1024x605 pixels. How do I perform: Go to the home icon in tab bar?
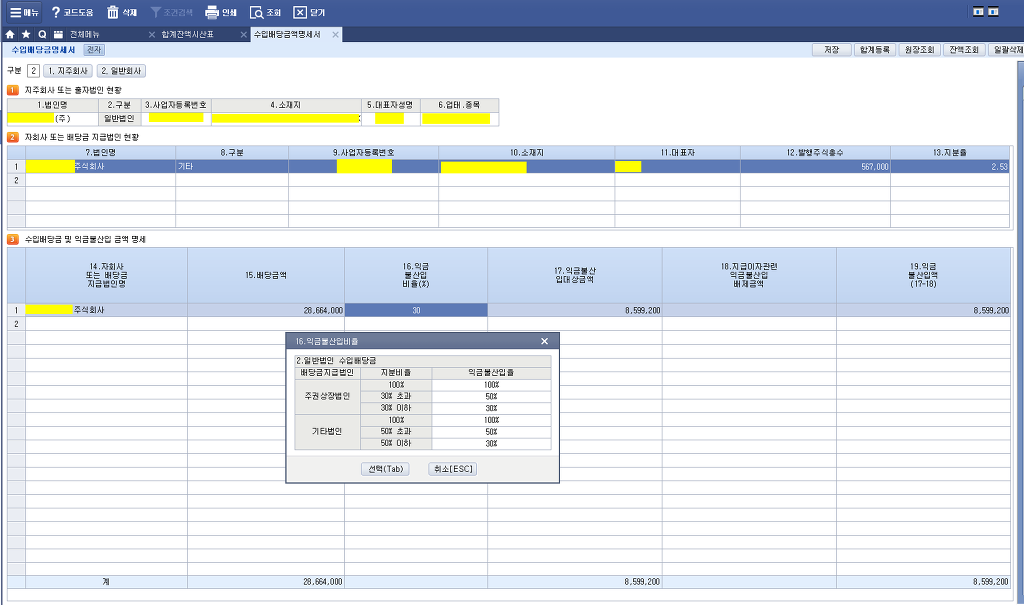click(10, 34)
